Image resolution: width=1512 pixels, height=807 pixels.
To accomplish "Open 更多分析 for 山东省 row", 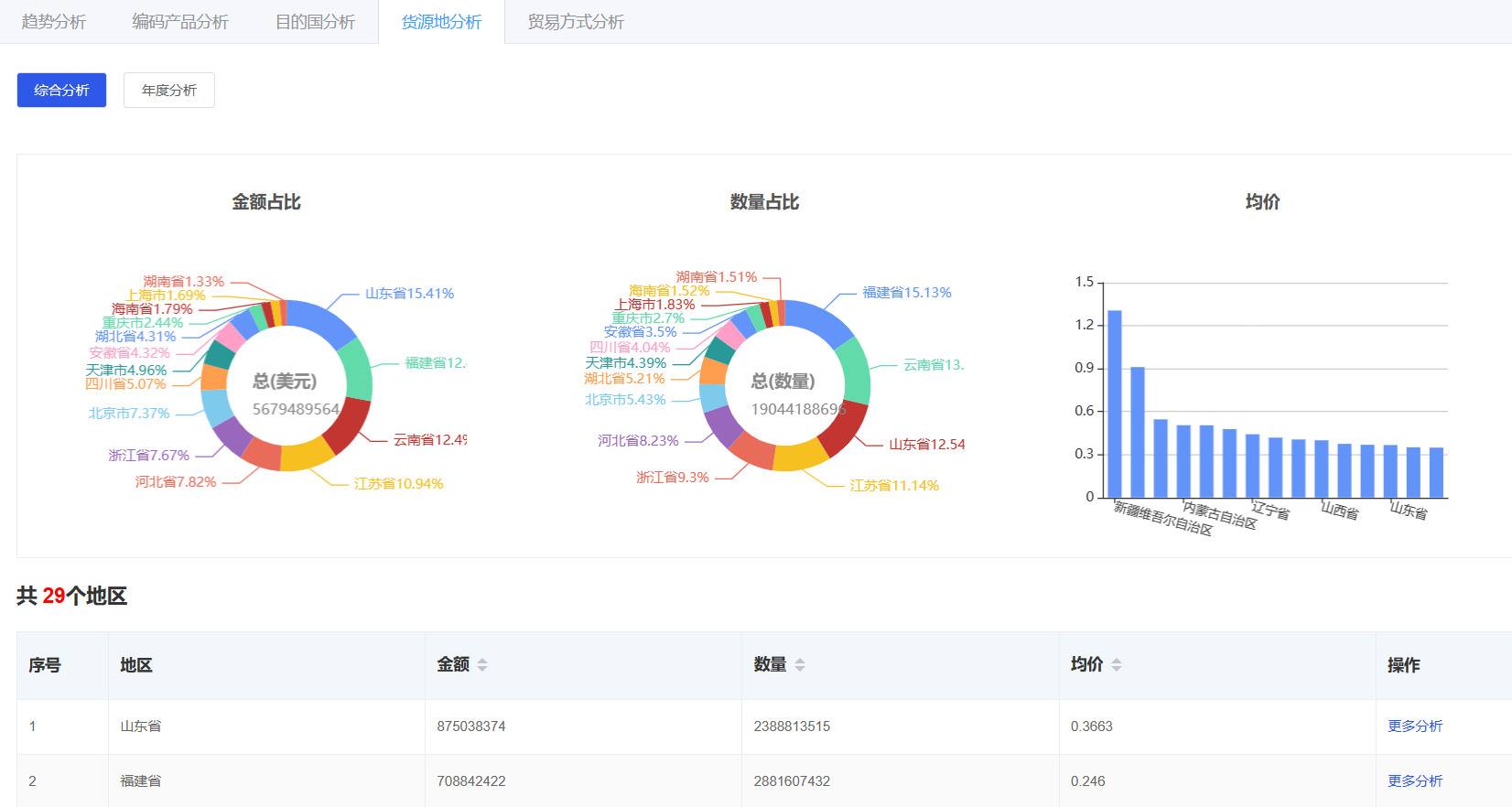I will [x=1415, y=726].
